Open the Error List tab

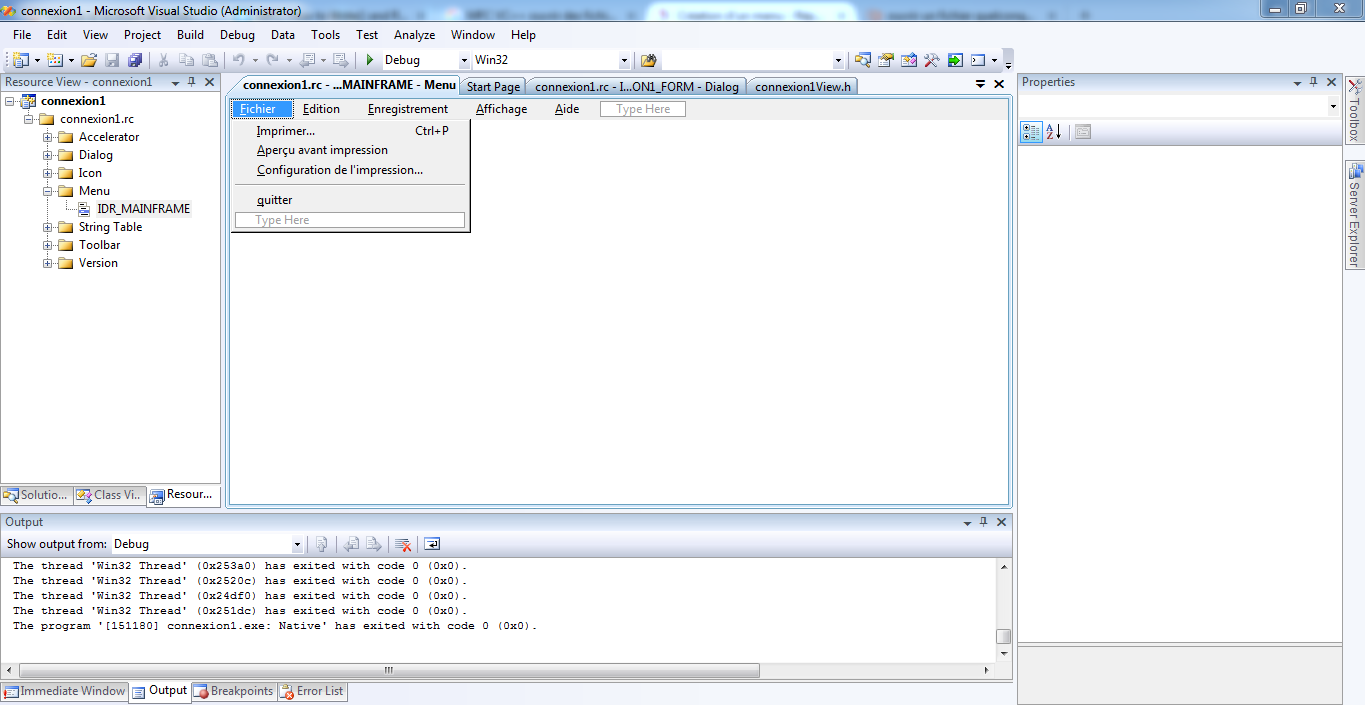312,691
